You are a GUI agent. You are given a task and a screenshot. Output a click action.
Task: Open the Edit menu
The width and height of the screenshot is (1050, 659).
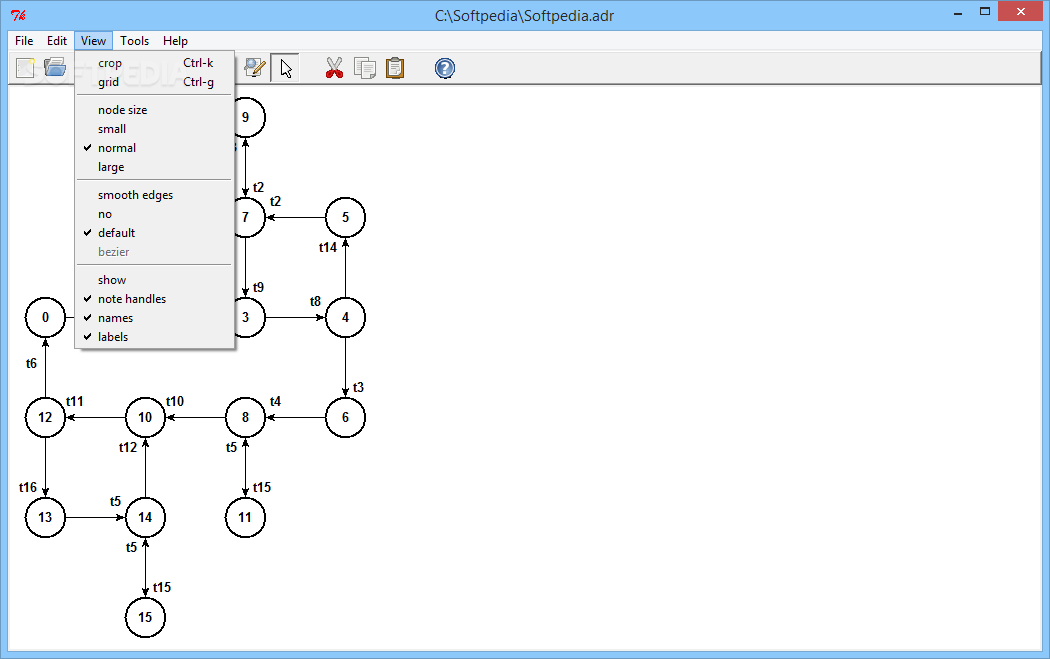click(x=57, y=41)
